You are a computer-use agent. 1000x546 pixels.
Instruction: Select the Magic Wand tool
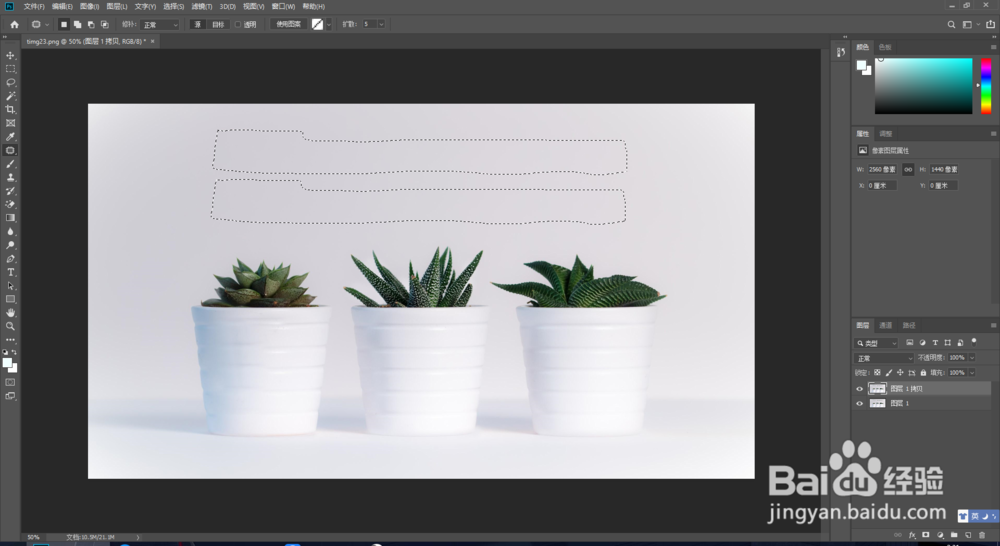pyautogui.click(x=10, y=96)
